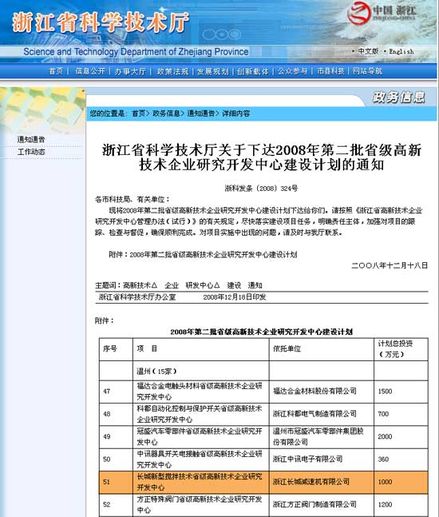Go to 政务信息 in the breadcrumb

point(166,113)
